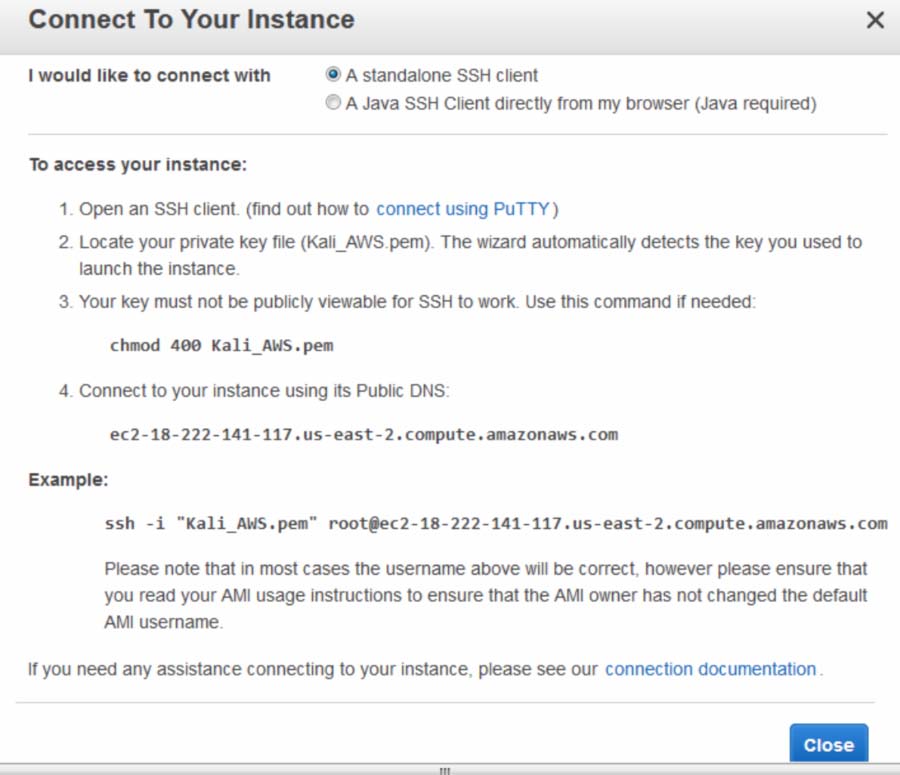
Task: Select the standalone SSH client radio button
Action: pos(333,75)
